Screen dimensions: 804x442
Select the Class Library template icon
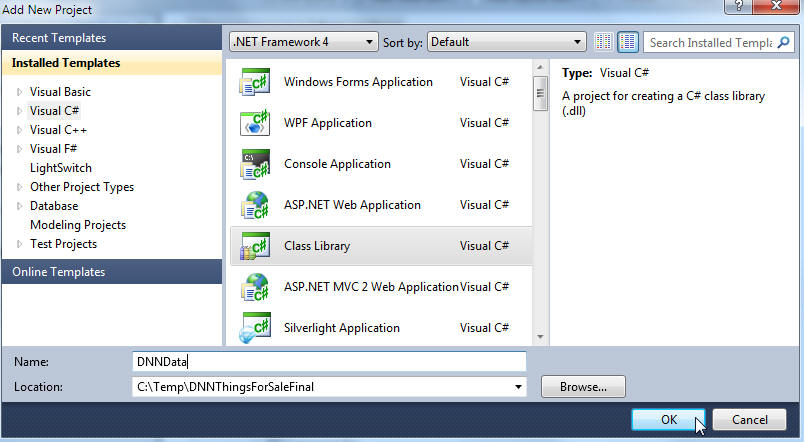[255, 246]
